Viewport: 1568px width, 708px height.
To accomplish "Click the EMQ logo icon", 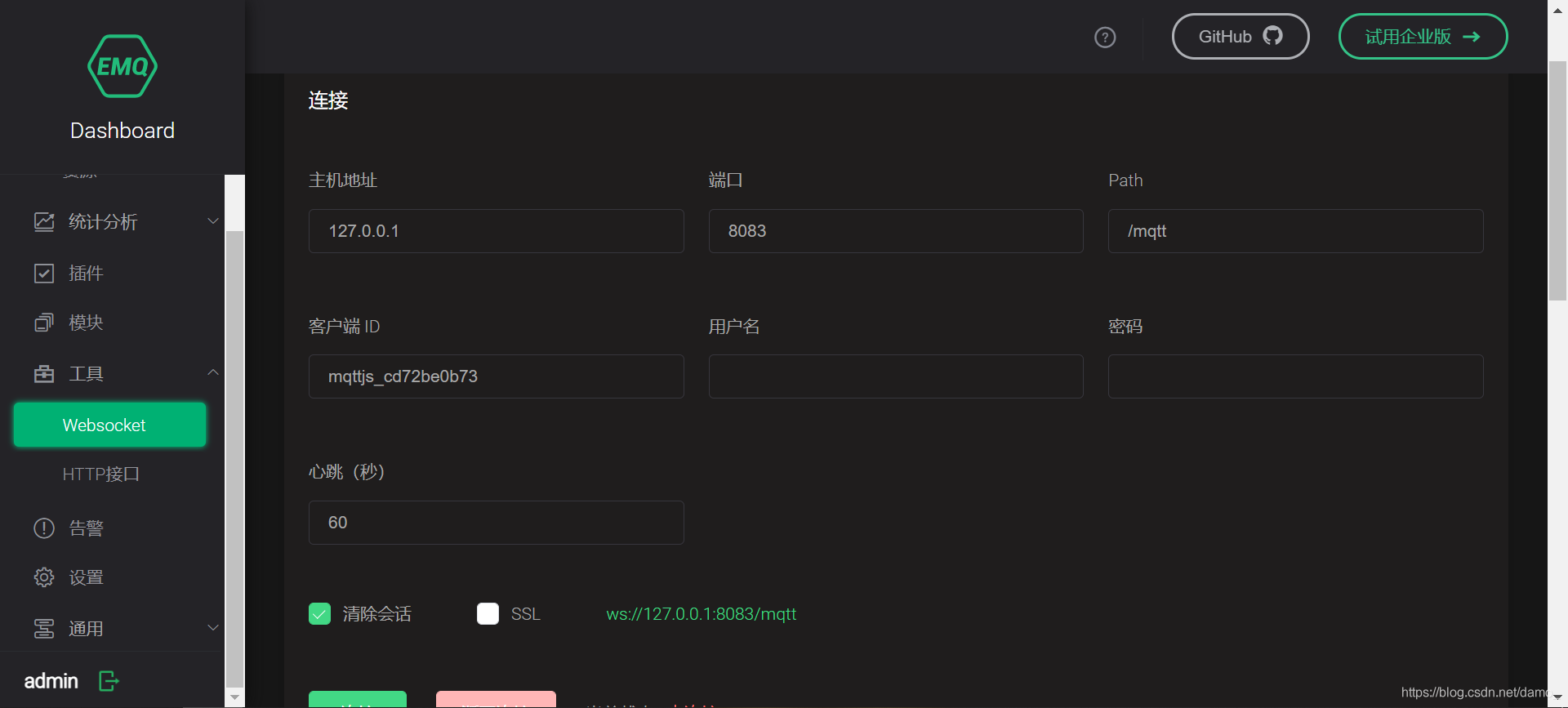I will [x=122, y=66].
